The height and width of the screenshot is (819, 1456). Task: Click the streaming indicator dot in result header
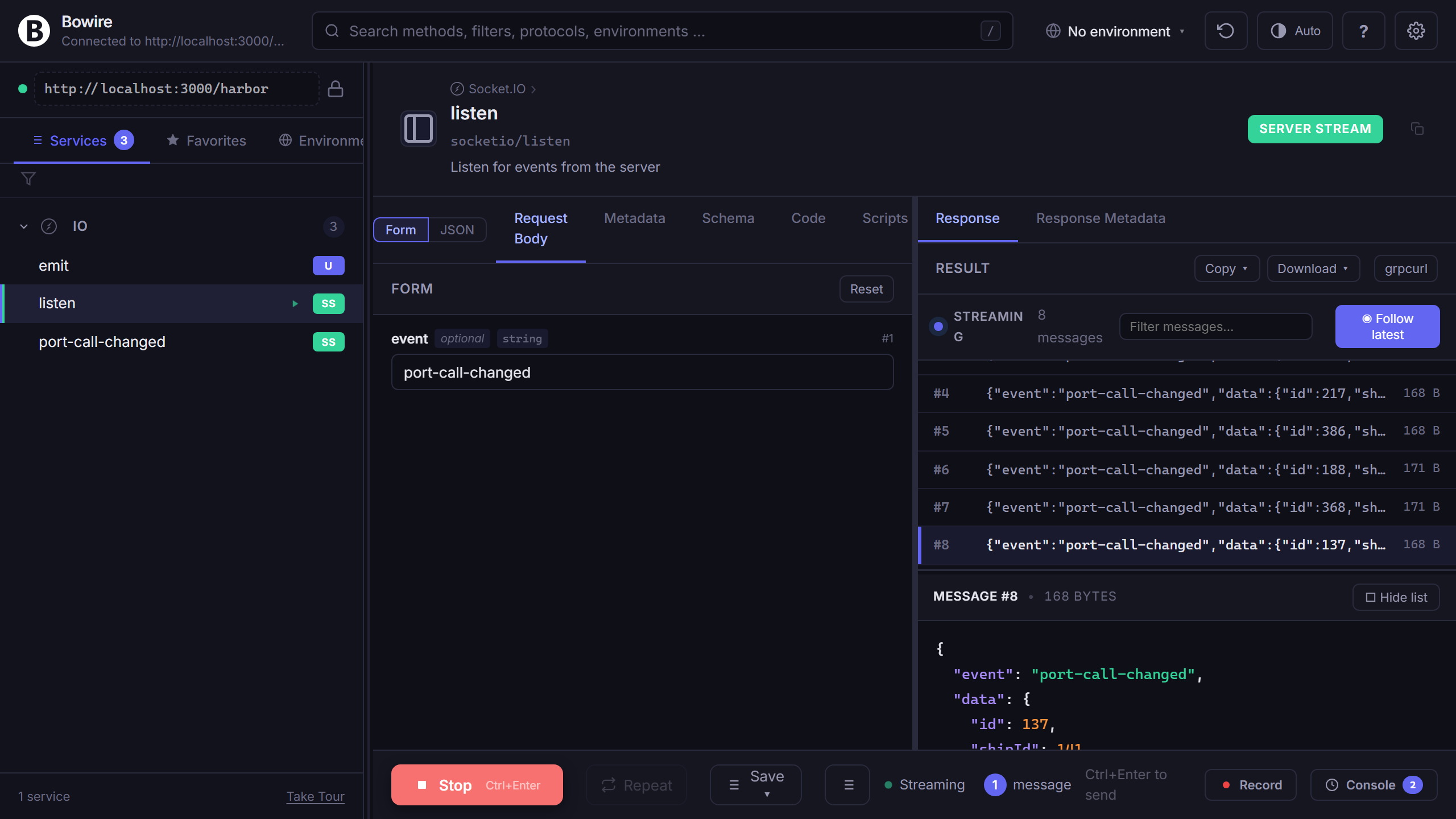click(938, 326)
